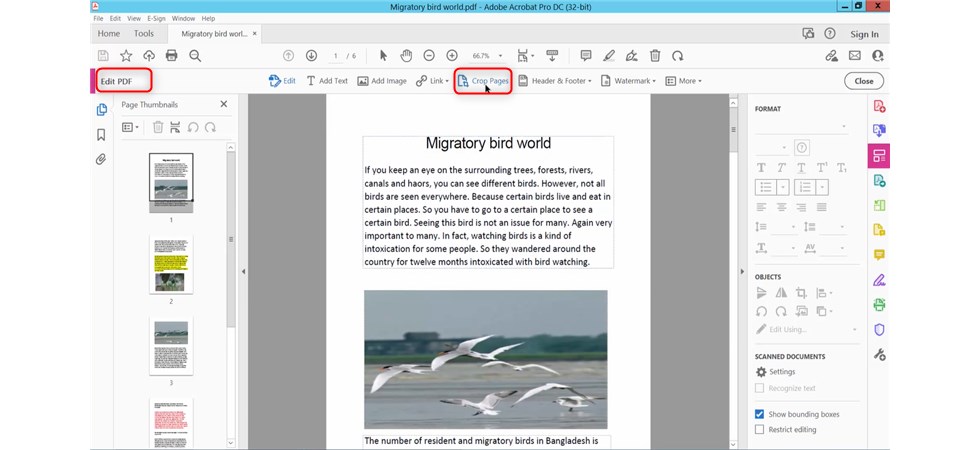Rotate page clockwise in thumbnails panel

pos(211,127)
